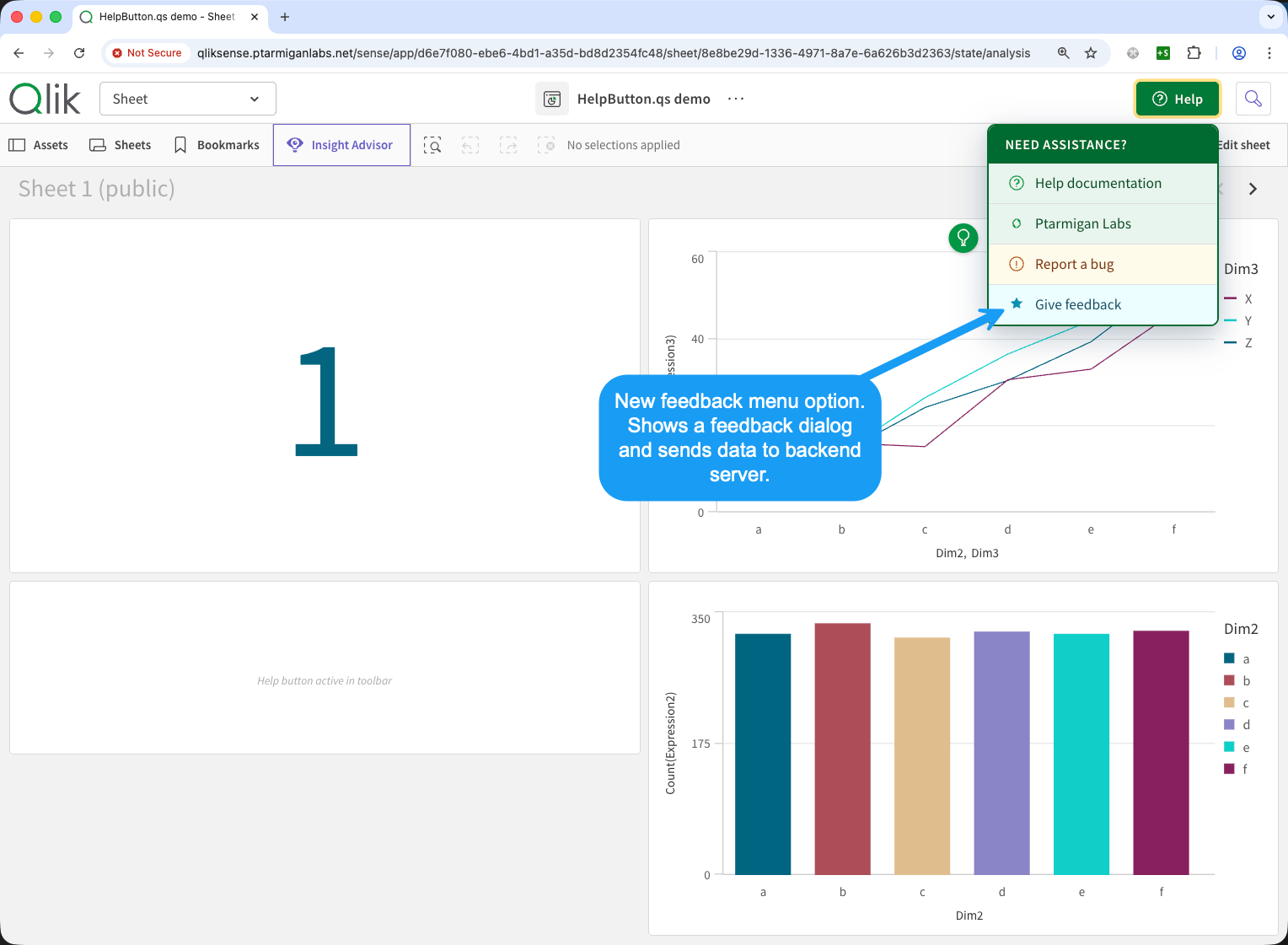
Task: Click the clear all selections icon
Action: [546, 145]
